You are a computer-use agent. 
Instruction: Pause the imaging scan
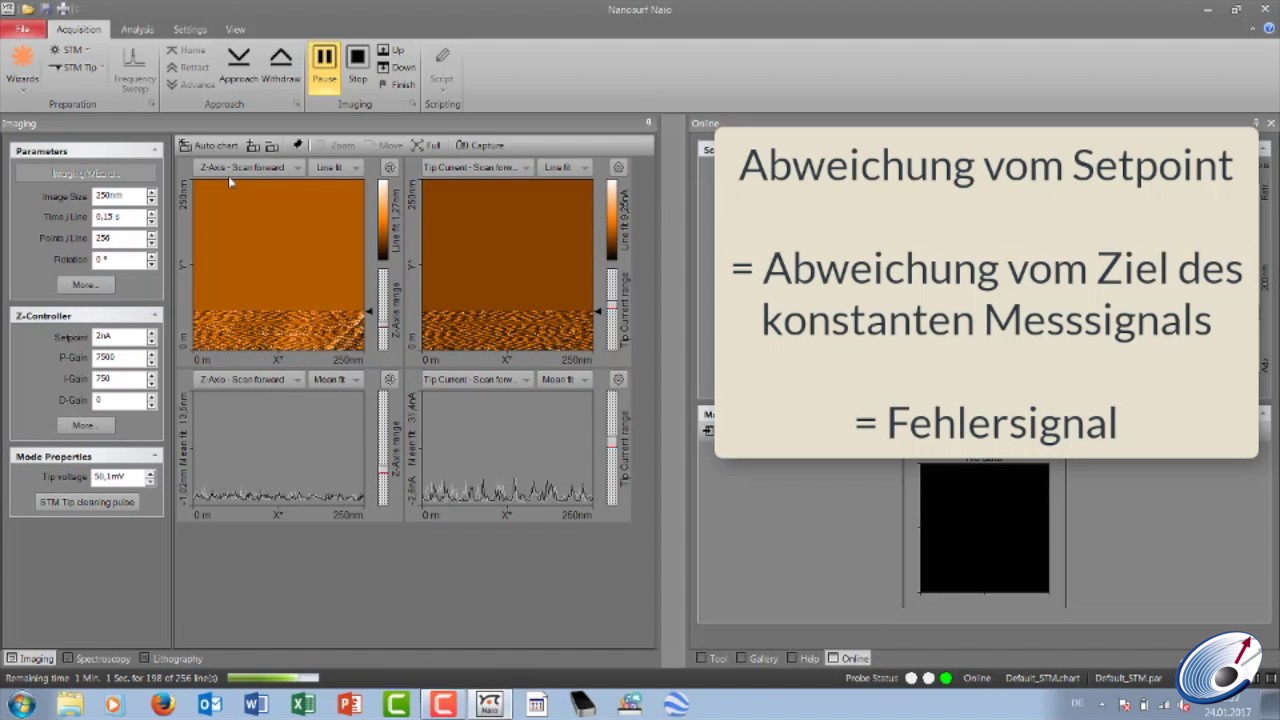[x=324, y=66]
